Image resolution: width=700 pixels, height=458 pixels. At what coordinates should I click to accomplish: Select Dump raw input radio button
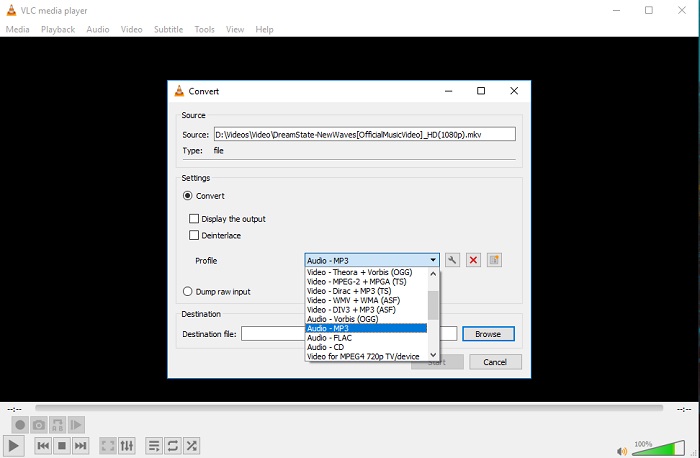point(188,291)
